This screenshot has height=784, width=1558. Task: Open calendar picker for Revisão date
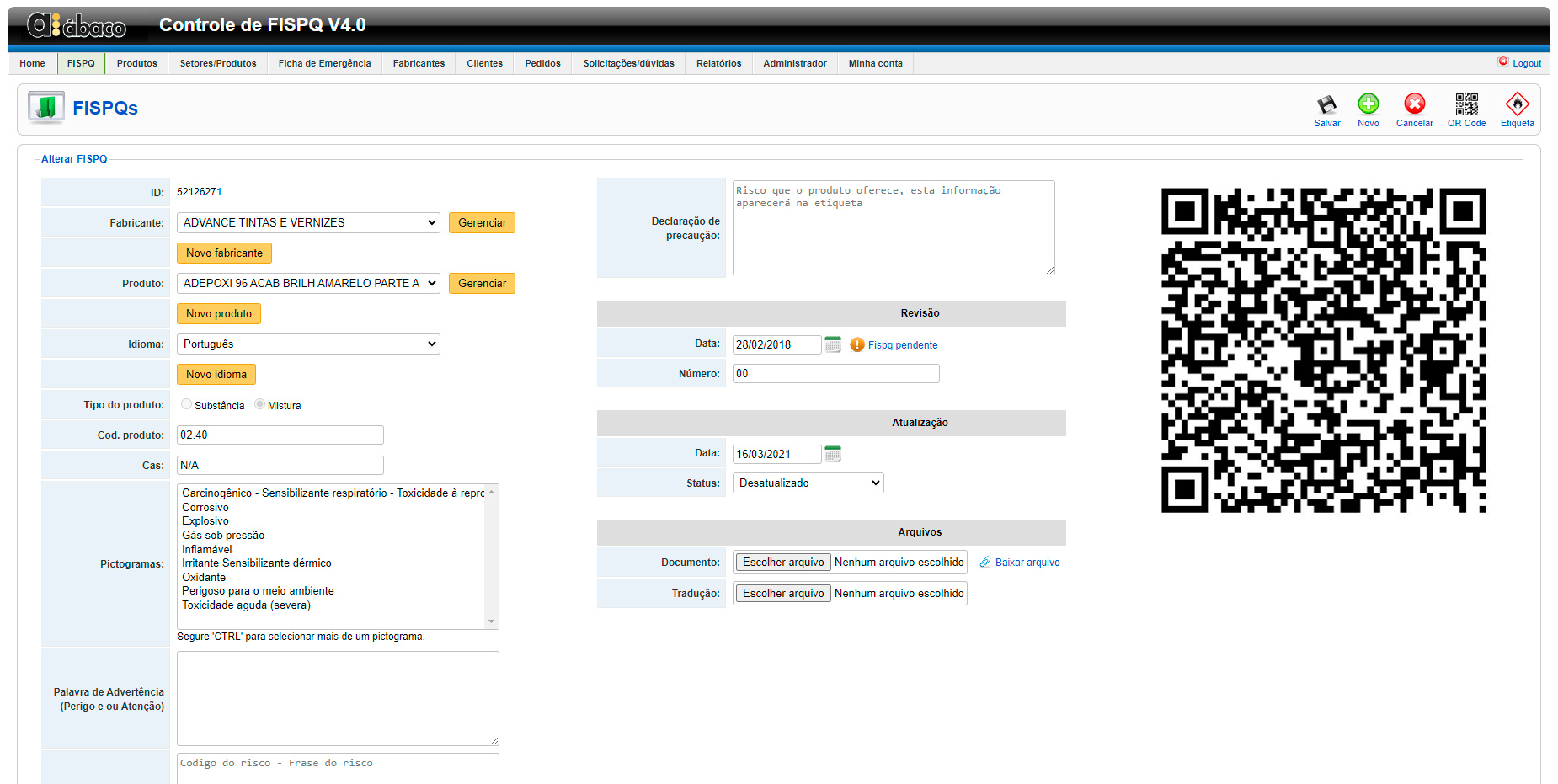pyautogui.click(x=833, y=344)
